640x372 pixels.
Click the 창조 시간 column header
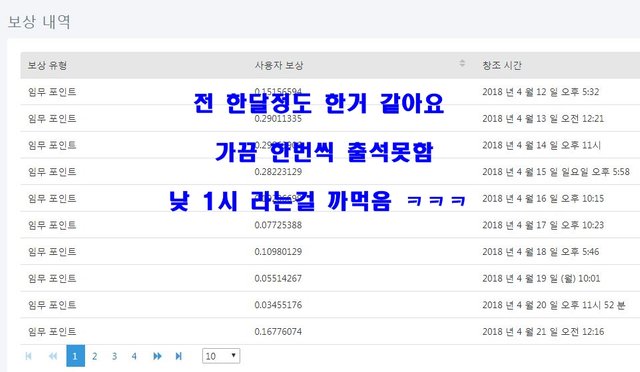tap(502, 65)
